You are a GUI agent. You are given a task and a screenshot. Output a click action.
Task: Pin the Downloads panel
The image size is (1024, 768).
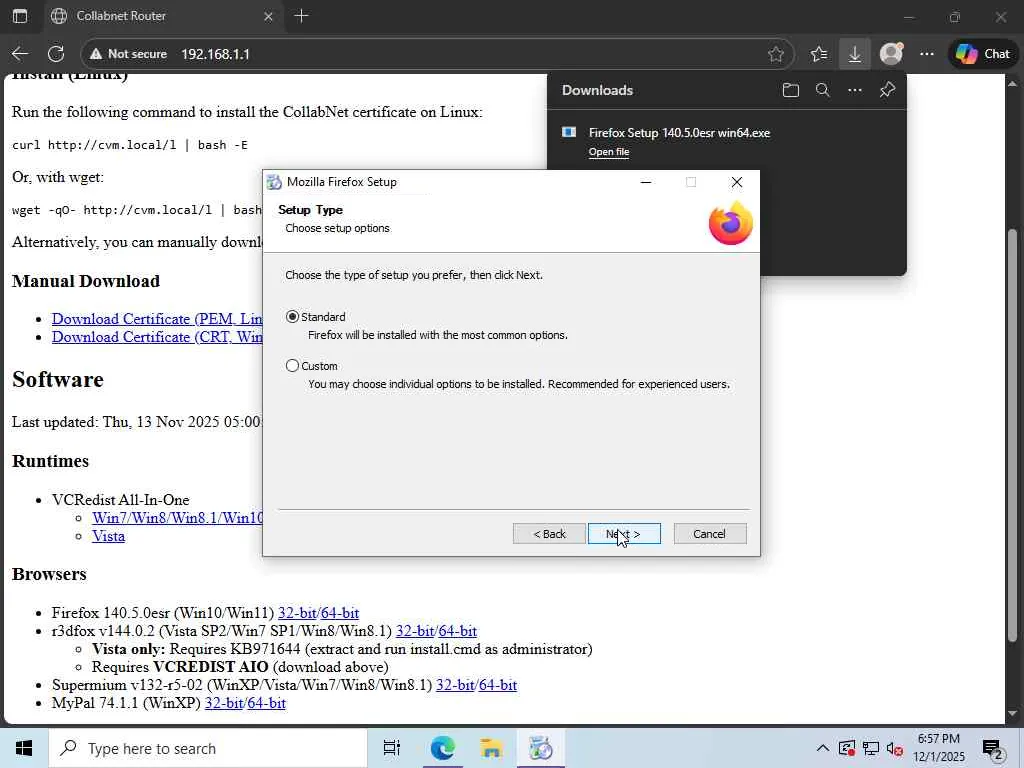pyautogui.click(x=887, y=90)
